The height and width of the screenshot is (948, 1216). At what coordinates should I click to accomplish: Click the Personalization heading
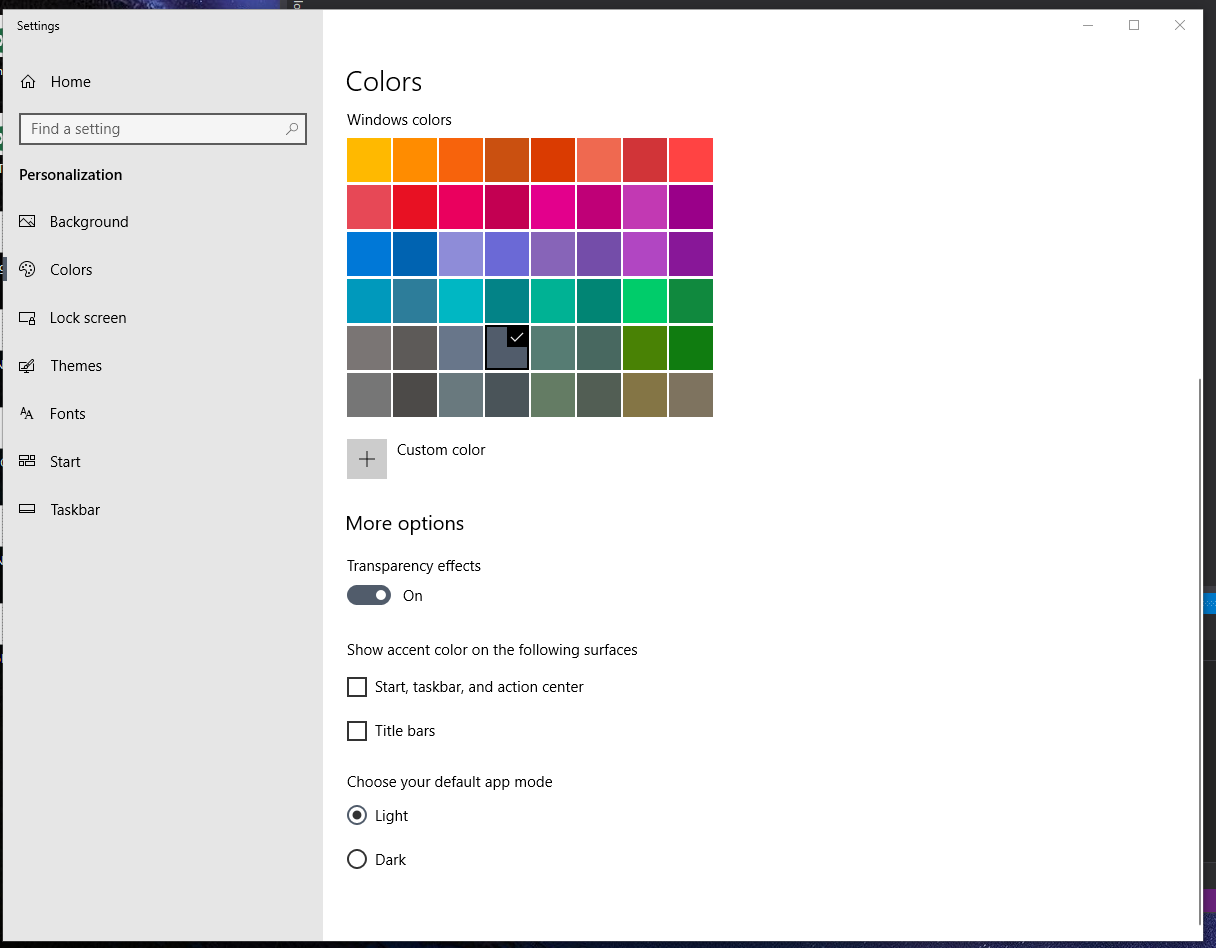(70, 174)
